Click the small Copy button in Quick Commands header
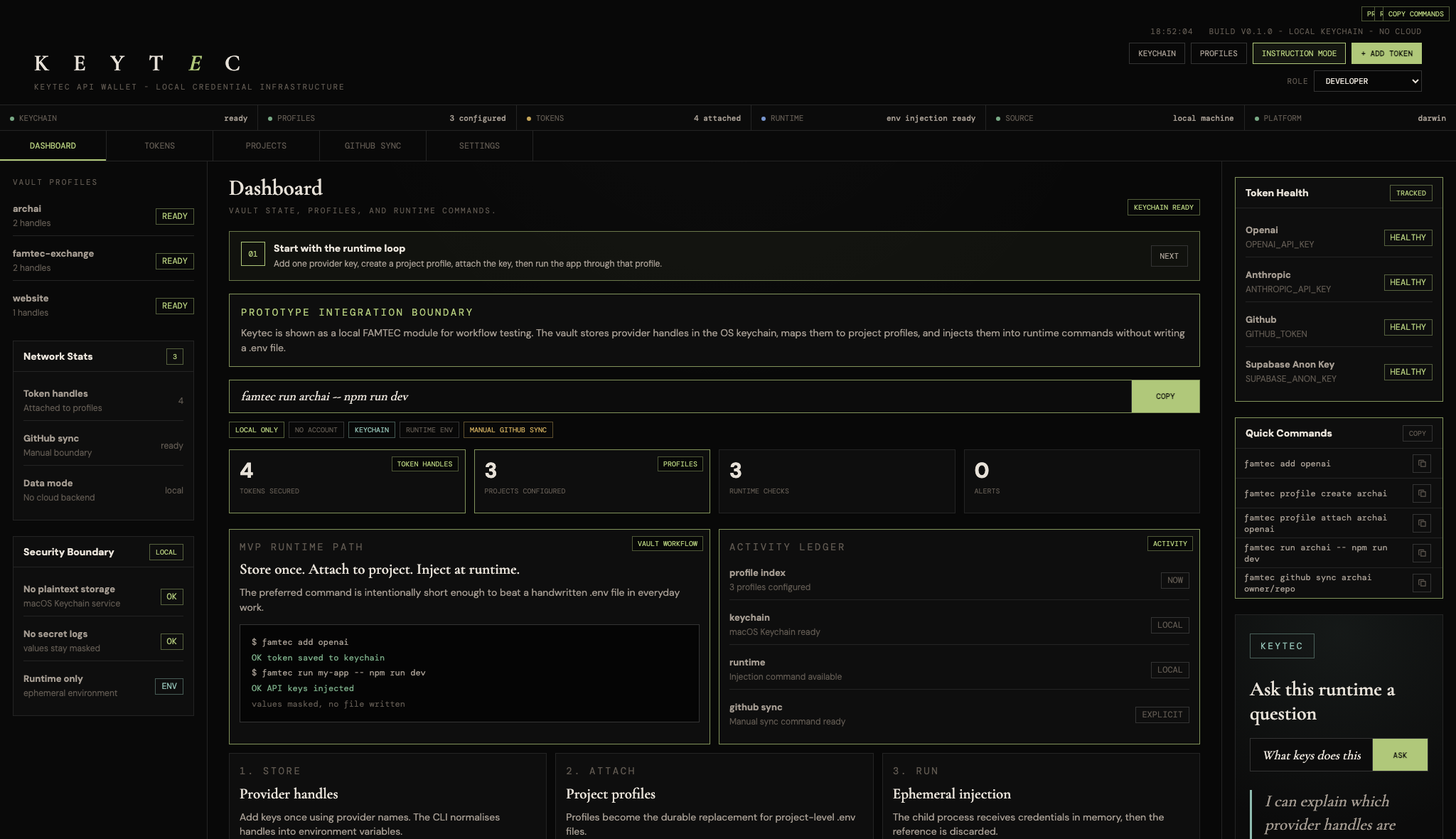The width and height of the screenshot is (1456, 839). [1417, 433]
